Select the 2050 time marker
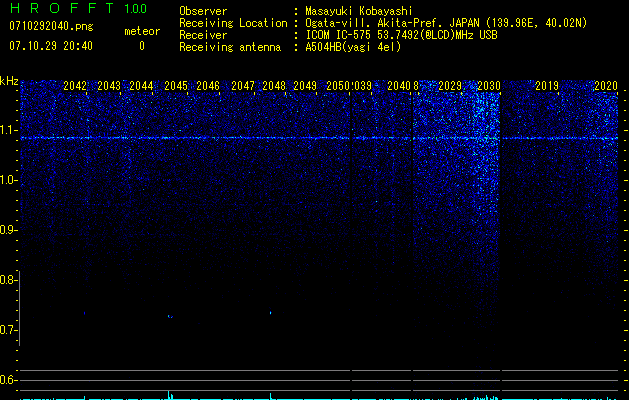The width and height of the screenshot is (629, 400). tap(338, 86)
